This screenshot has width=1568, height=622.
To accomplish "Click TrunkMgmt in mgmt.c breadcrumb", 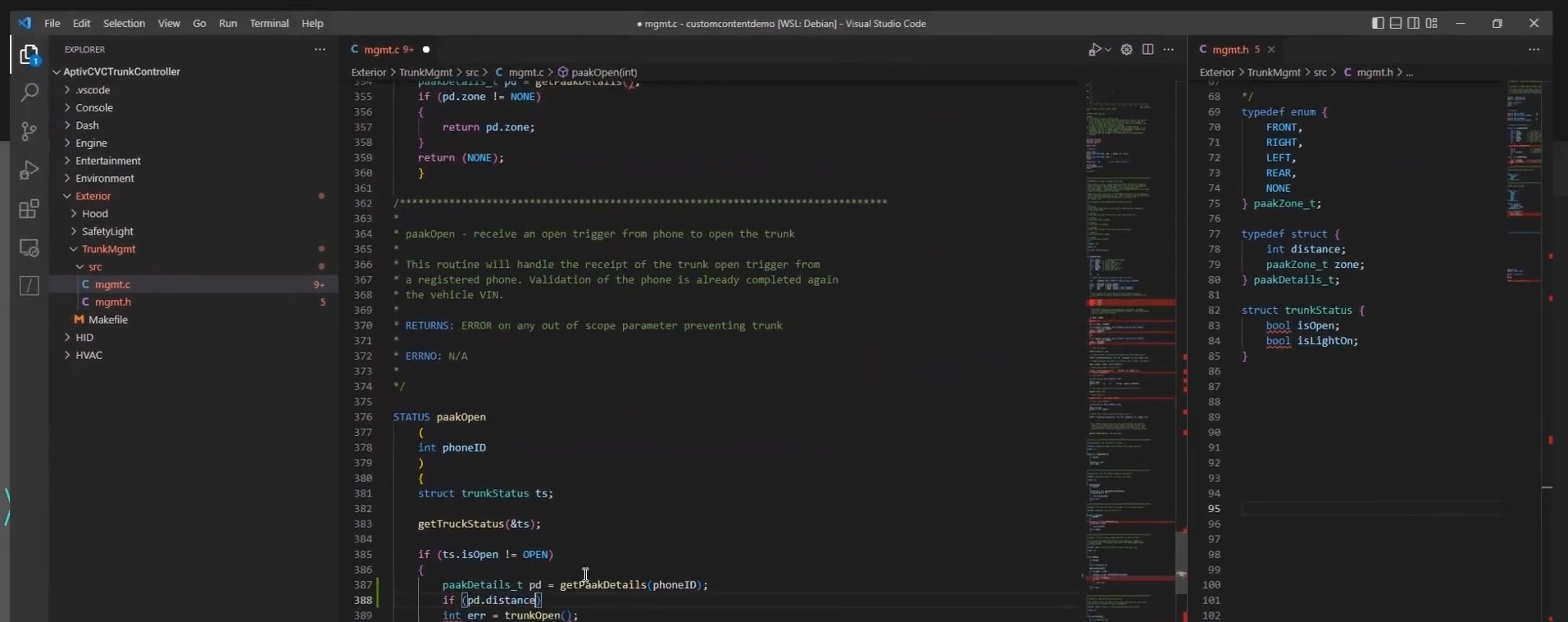I will (425, 73).
